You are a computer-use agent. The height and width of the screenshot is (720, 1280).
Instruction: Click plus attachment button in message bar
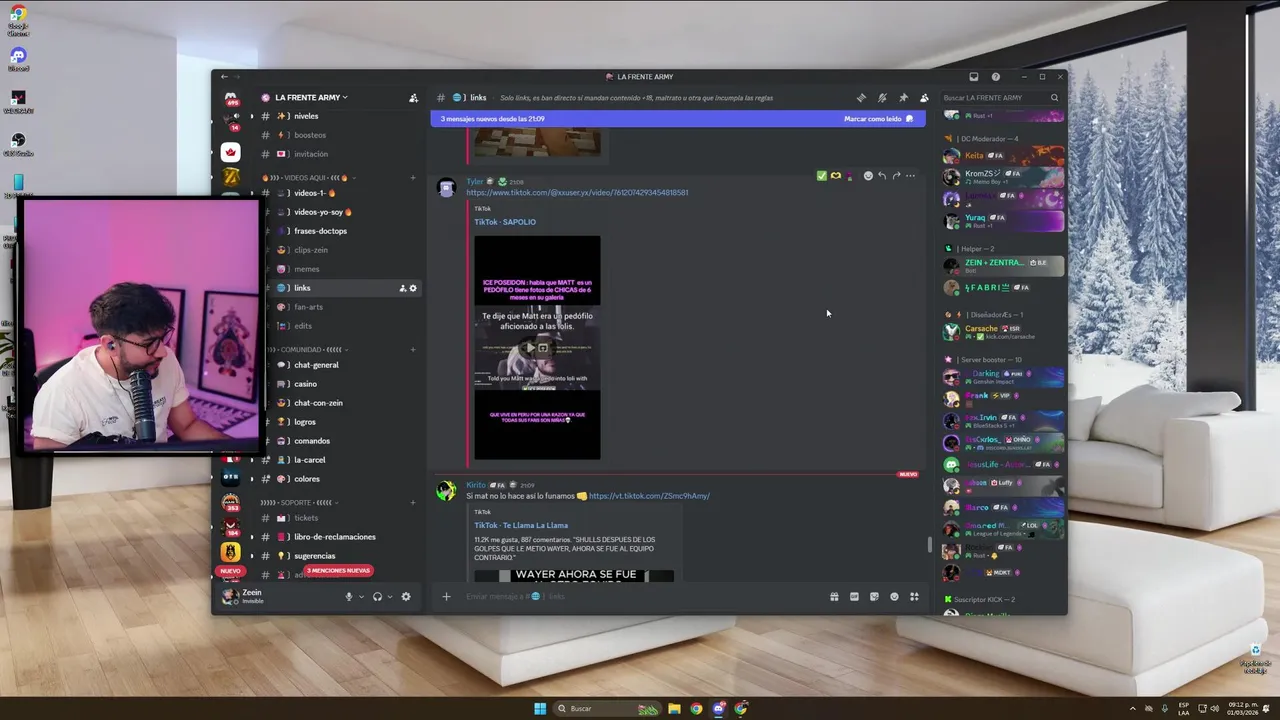[x=446, y=597]
